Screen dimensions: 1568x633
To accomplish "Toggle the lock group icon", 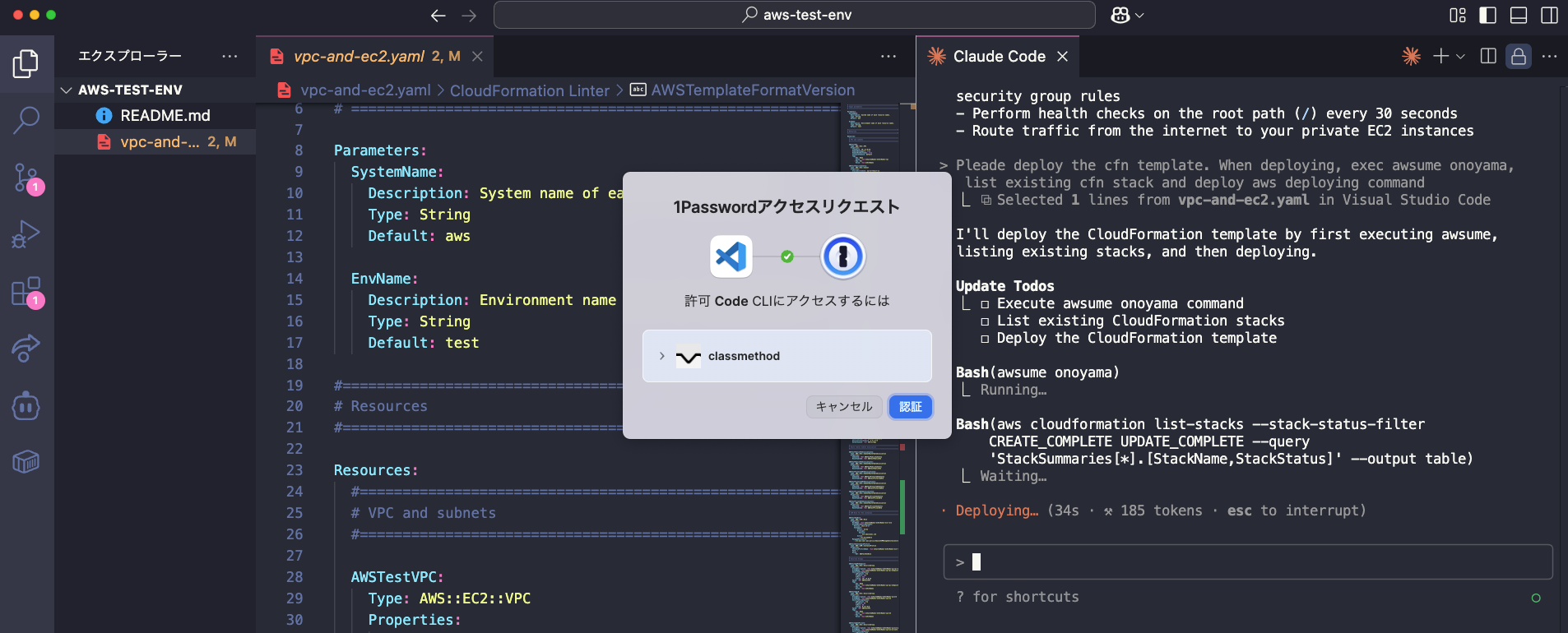I will tap(1519, 56).
